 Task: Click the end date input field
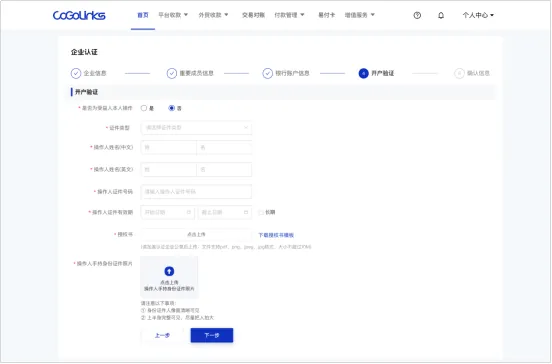225,212
